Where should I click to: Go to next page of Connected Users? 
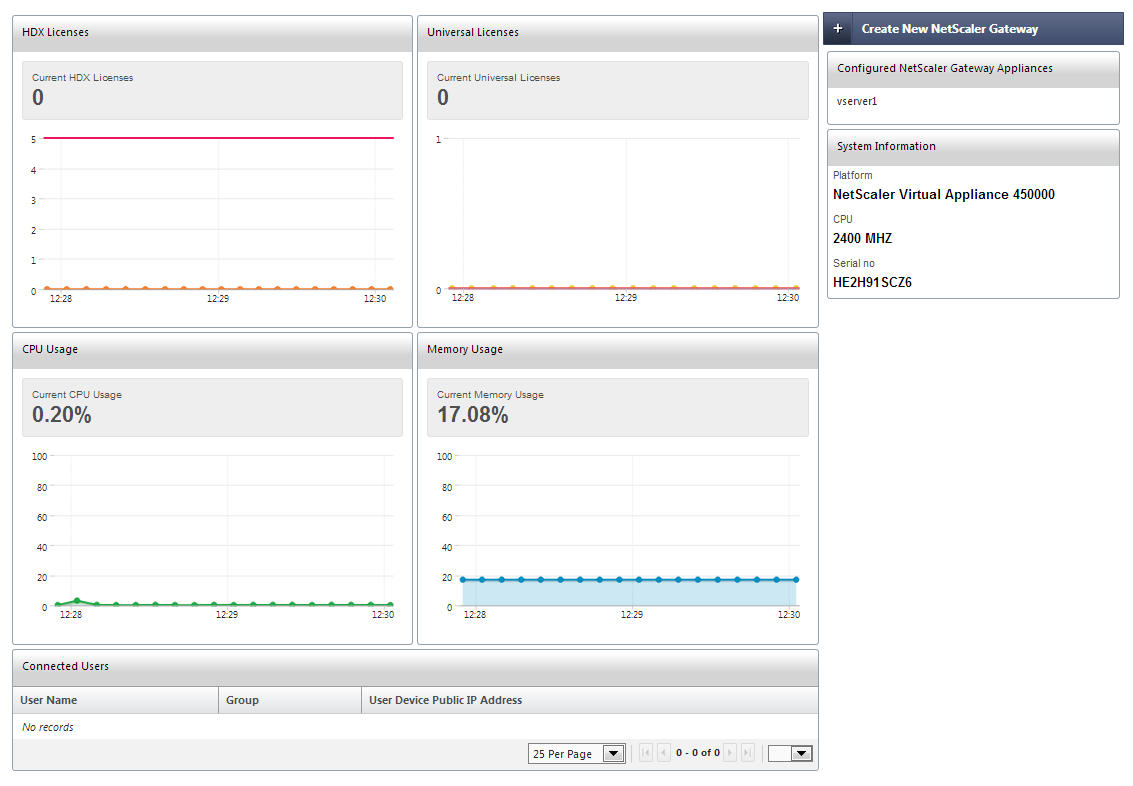point(730,753)
